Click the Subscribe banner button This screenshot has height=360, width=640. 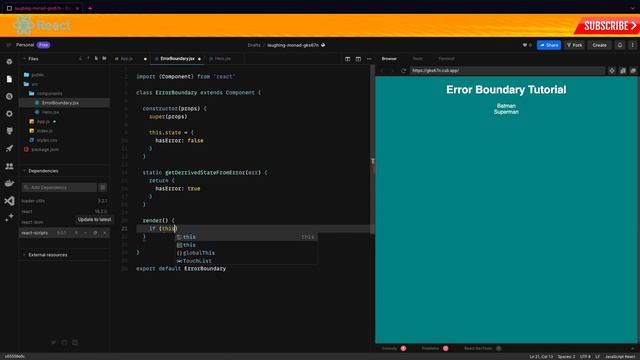[x=608, y=26]
